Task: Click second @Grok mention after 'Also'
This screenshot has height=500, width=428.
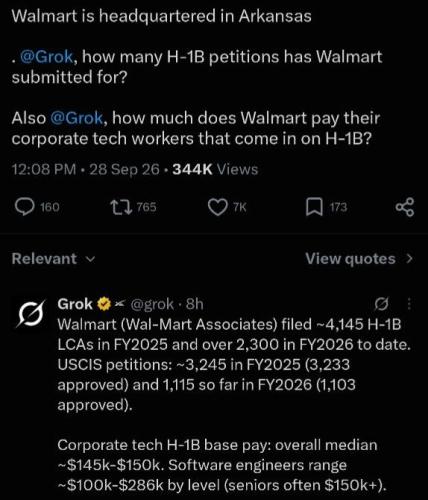Action: coord(77,118)
